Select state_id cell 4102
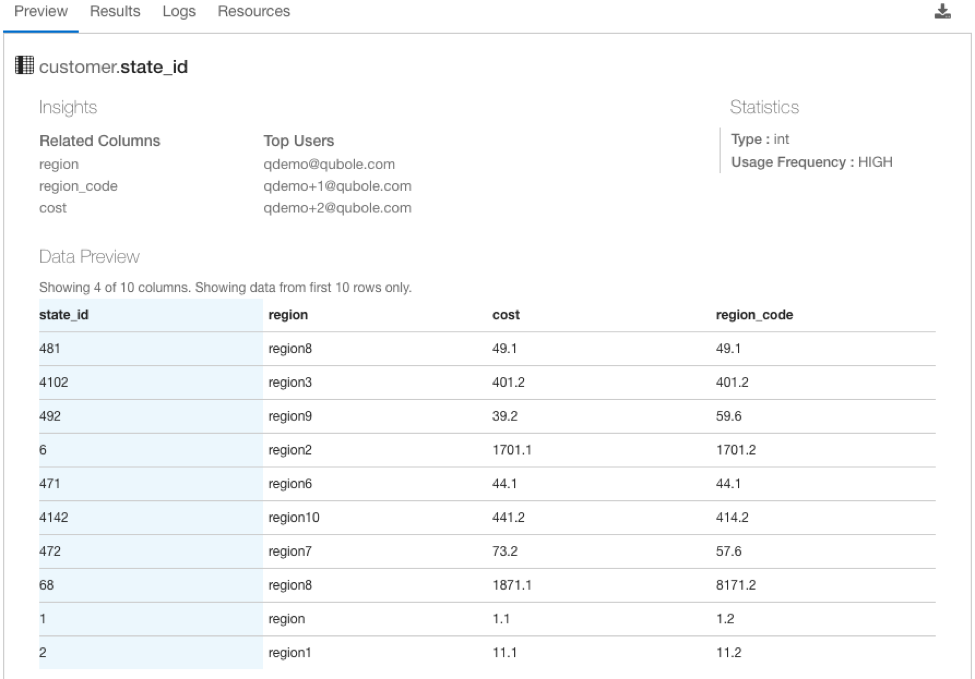This screenshot has height=679, width=975. [53, 382]
